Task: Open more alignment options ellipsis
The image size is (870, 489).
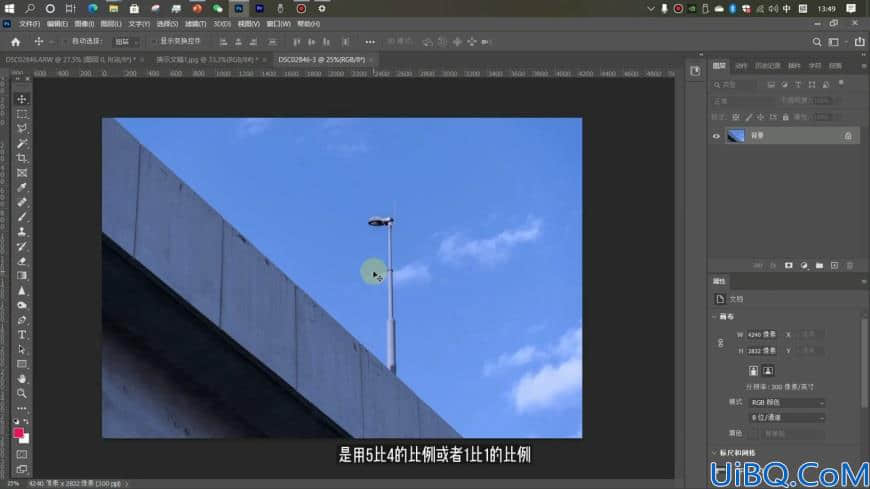Action: click(x=370, y=42)
